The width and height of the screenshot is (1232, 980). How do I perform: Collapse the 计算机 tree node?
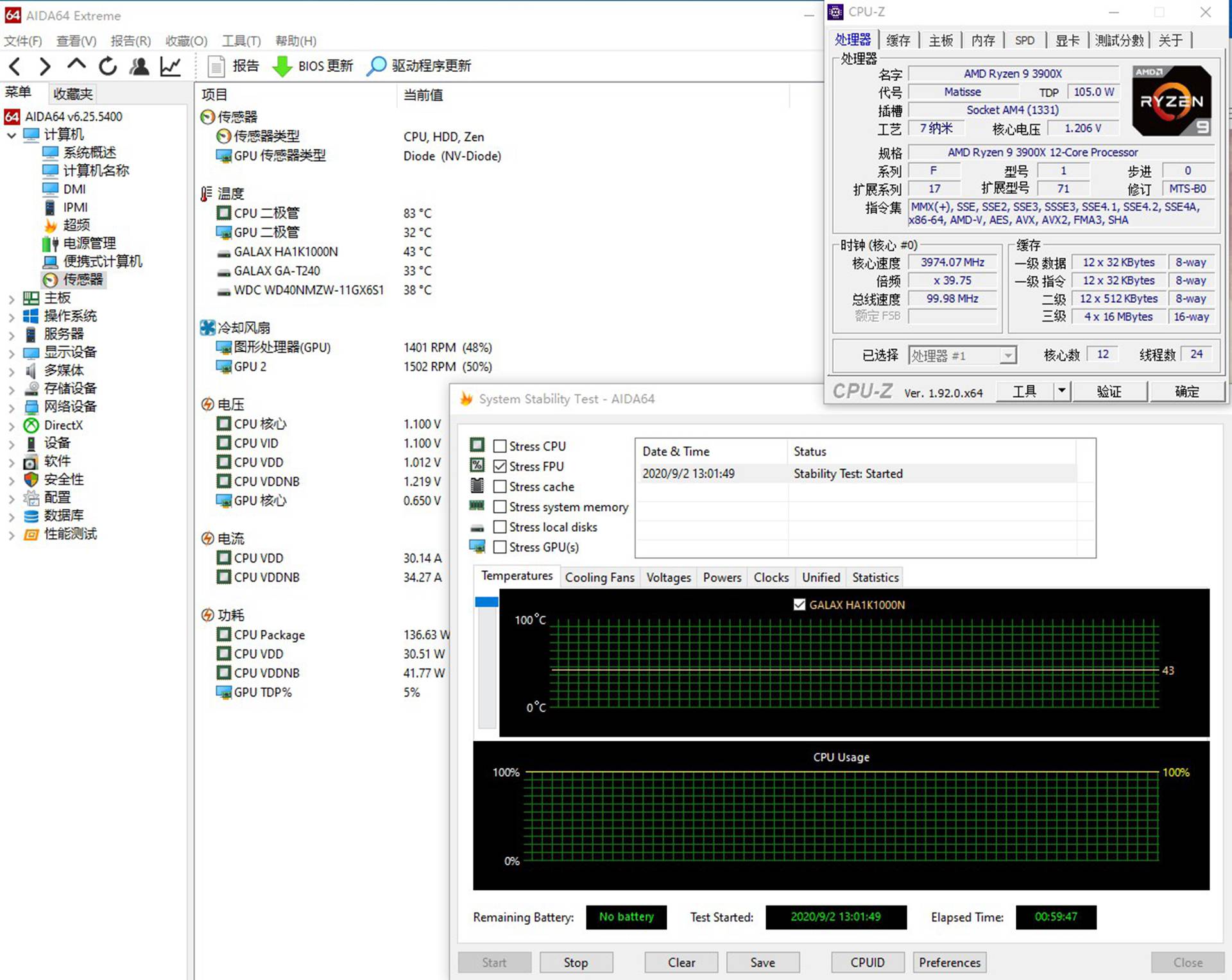tap(12, 135)
